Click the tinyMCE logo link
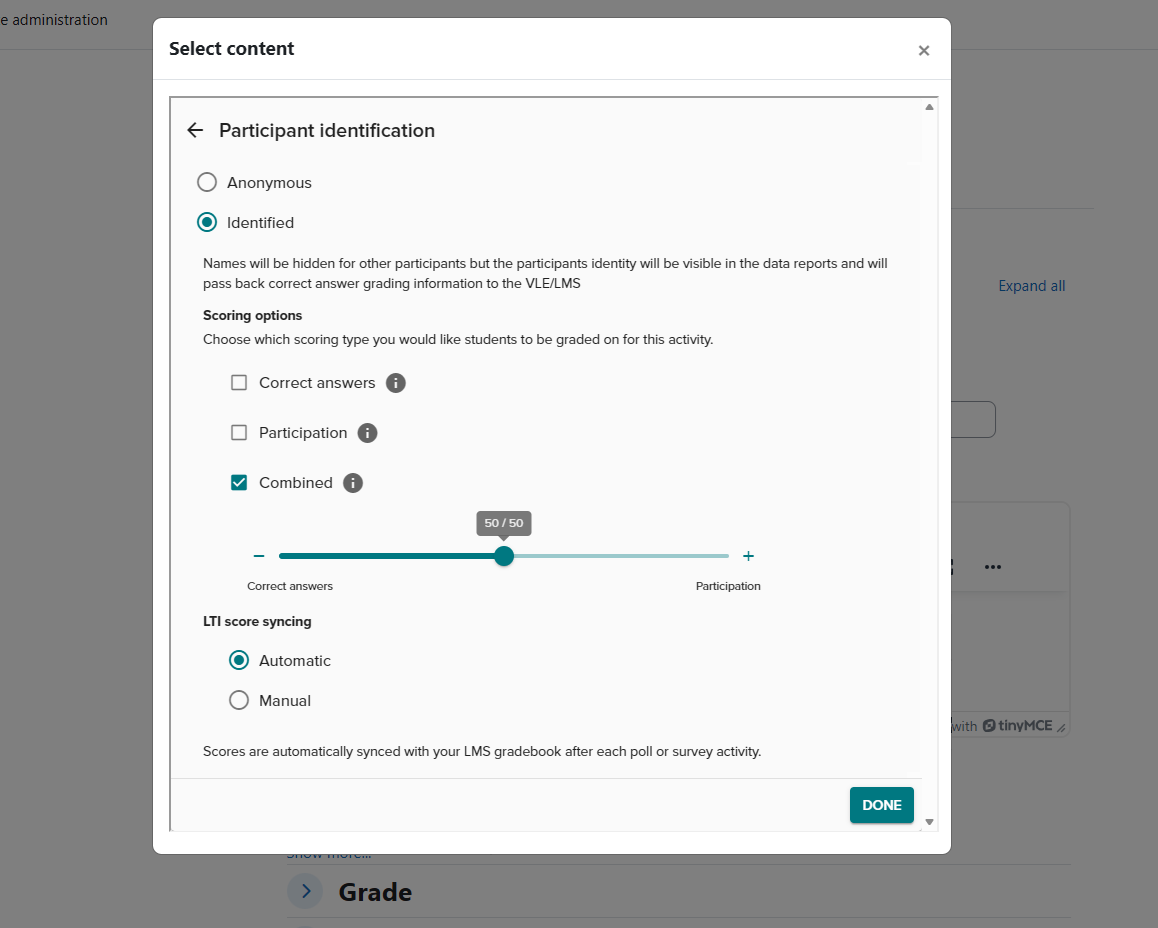Screen dimensions: 1158x928 click(x=1017, y=726)
